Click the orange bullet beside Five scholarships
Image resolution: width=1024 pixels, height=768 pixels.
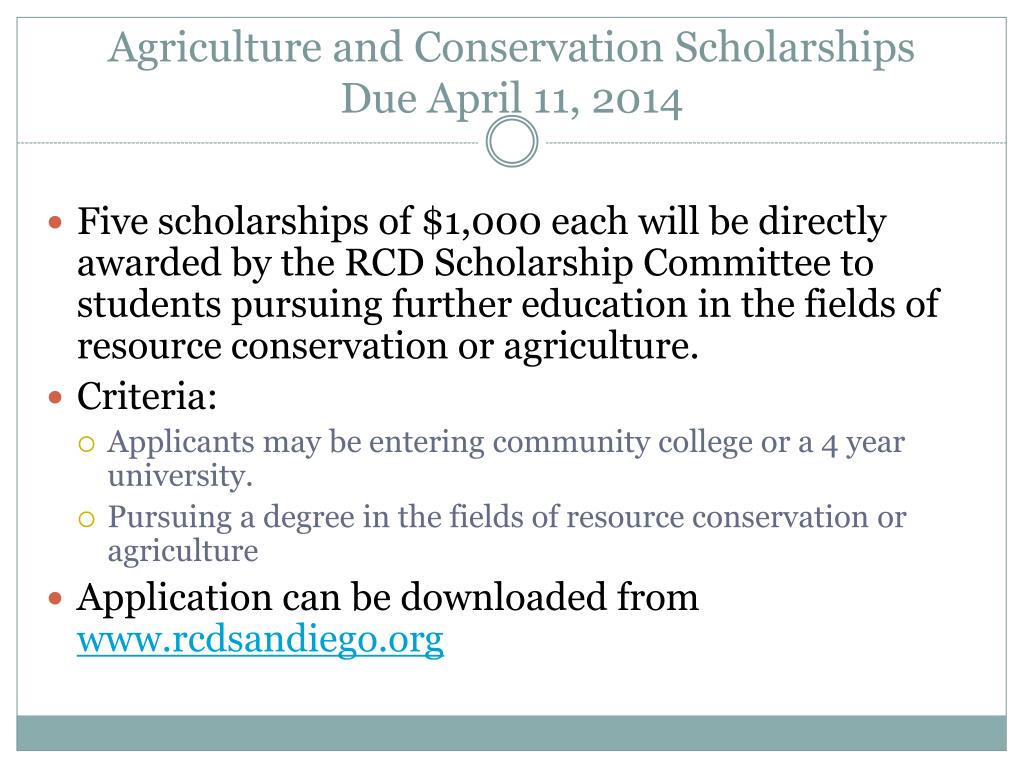point(56,222)
